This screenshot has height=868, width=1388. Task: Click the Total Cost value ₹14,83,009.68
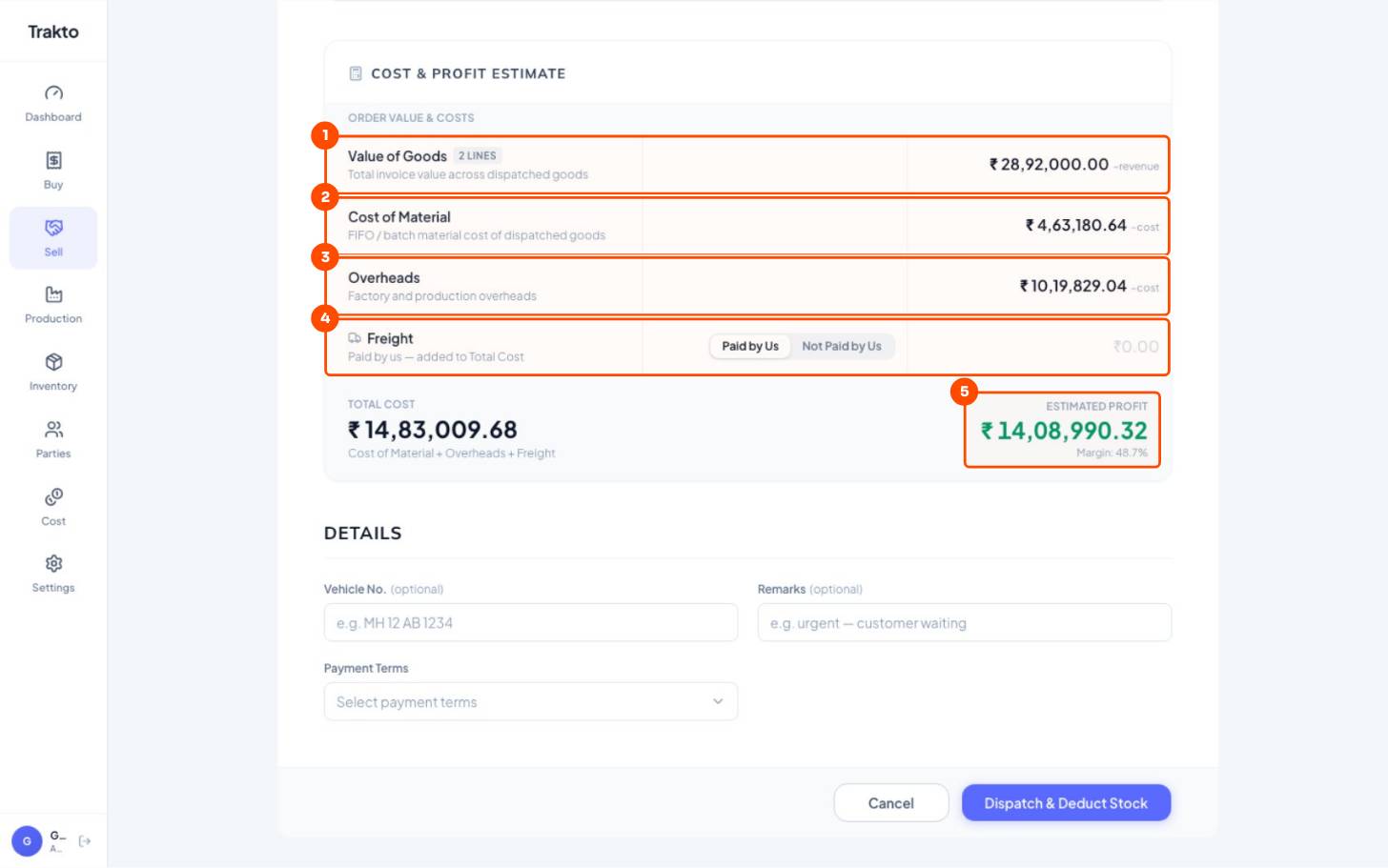click(x=433, y=430)
